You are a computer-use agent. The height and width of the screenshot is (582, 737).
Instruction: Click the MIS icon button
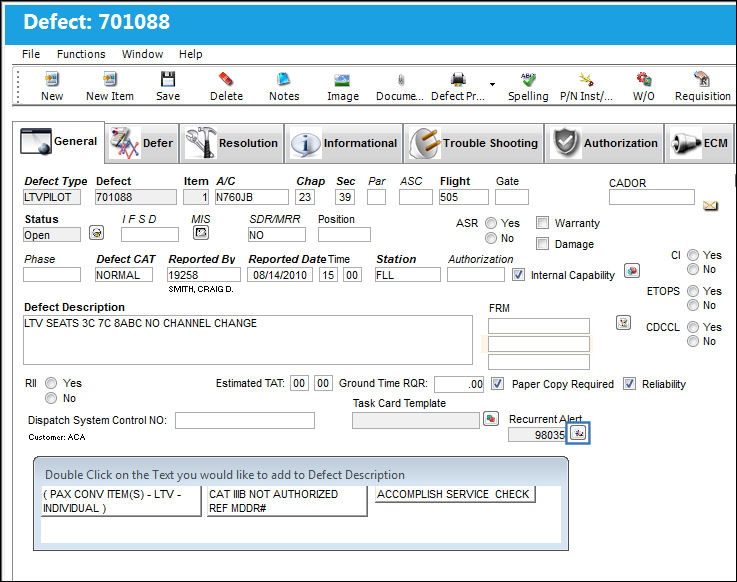tap(201, 233)
